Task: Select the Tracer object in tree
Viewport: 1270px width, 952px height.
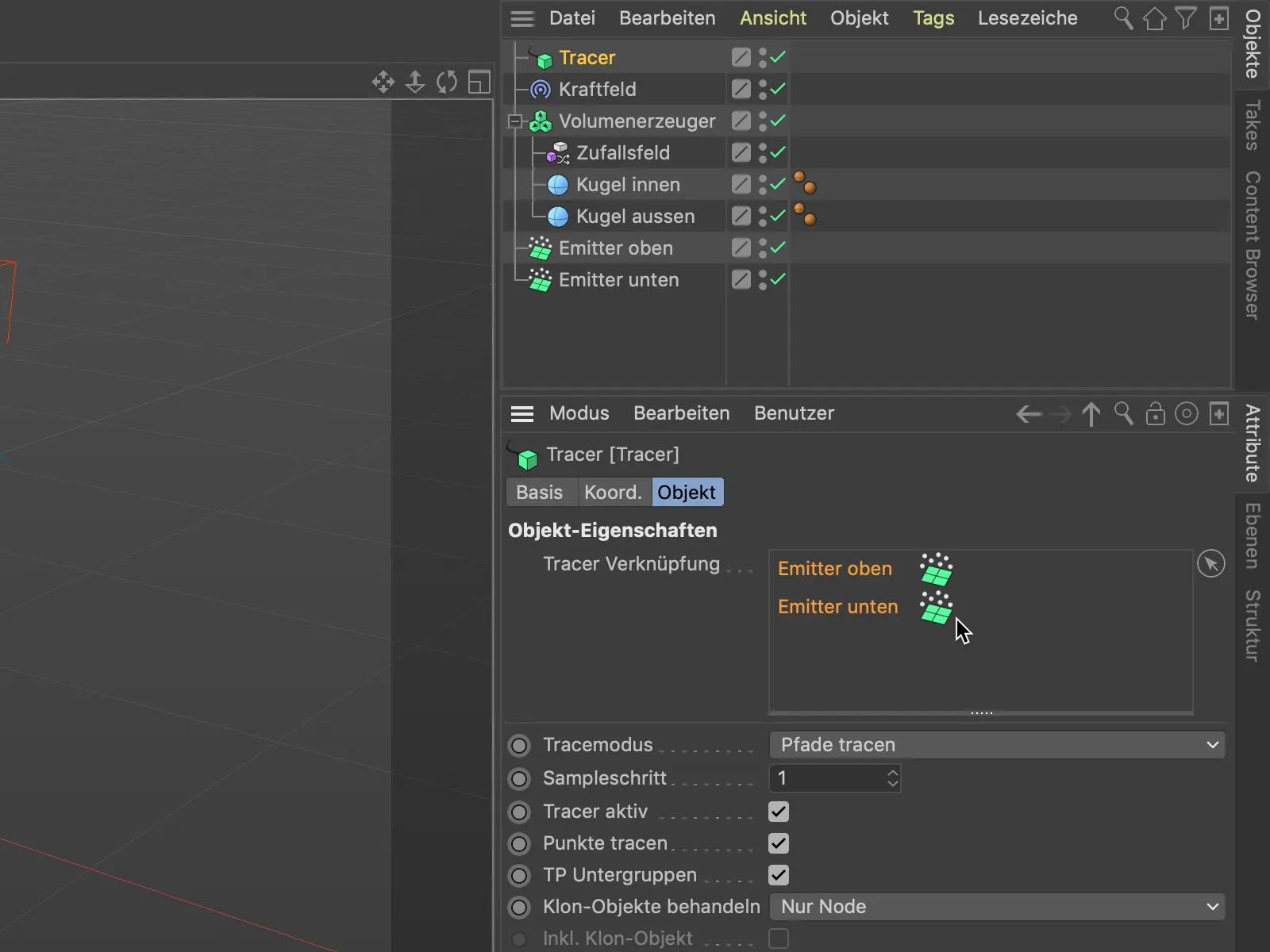Action: pyautogui.click(x=587, y=58)
